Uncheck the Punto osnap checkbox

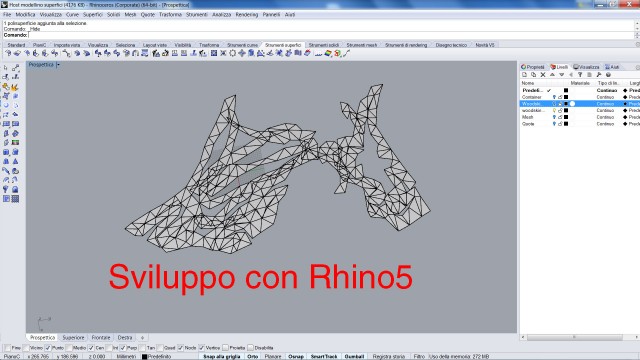(48, 348)
